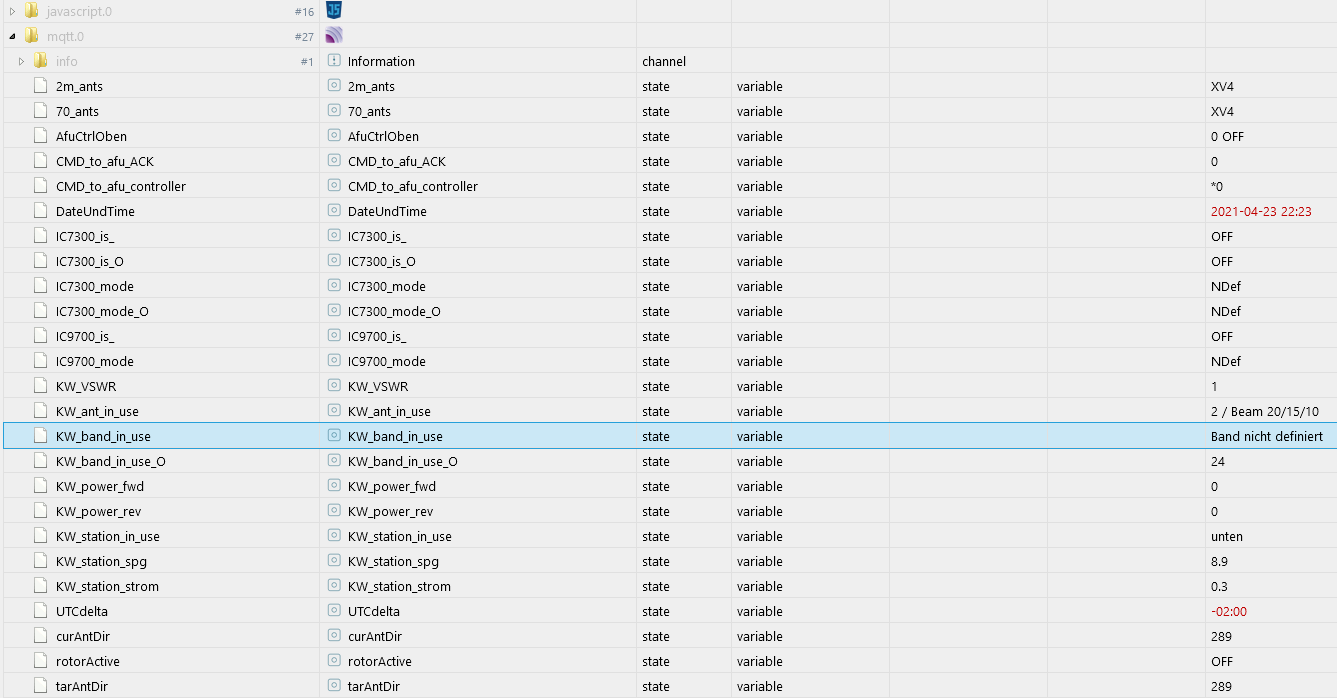Collapse the mqtt.0 tree node

(12, 36)
